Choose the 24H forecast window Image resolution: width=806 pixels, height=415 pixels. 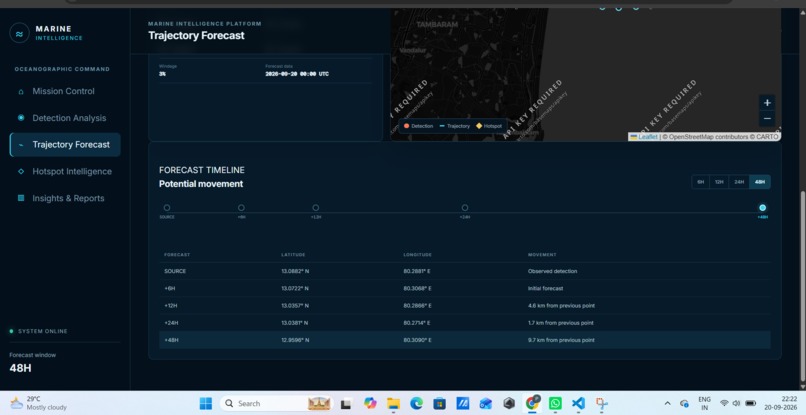(739, 182)
